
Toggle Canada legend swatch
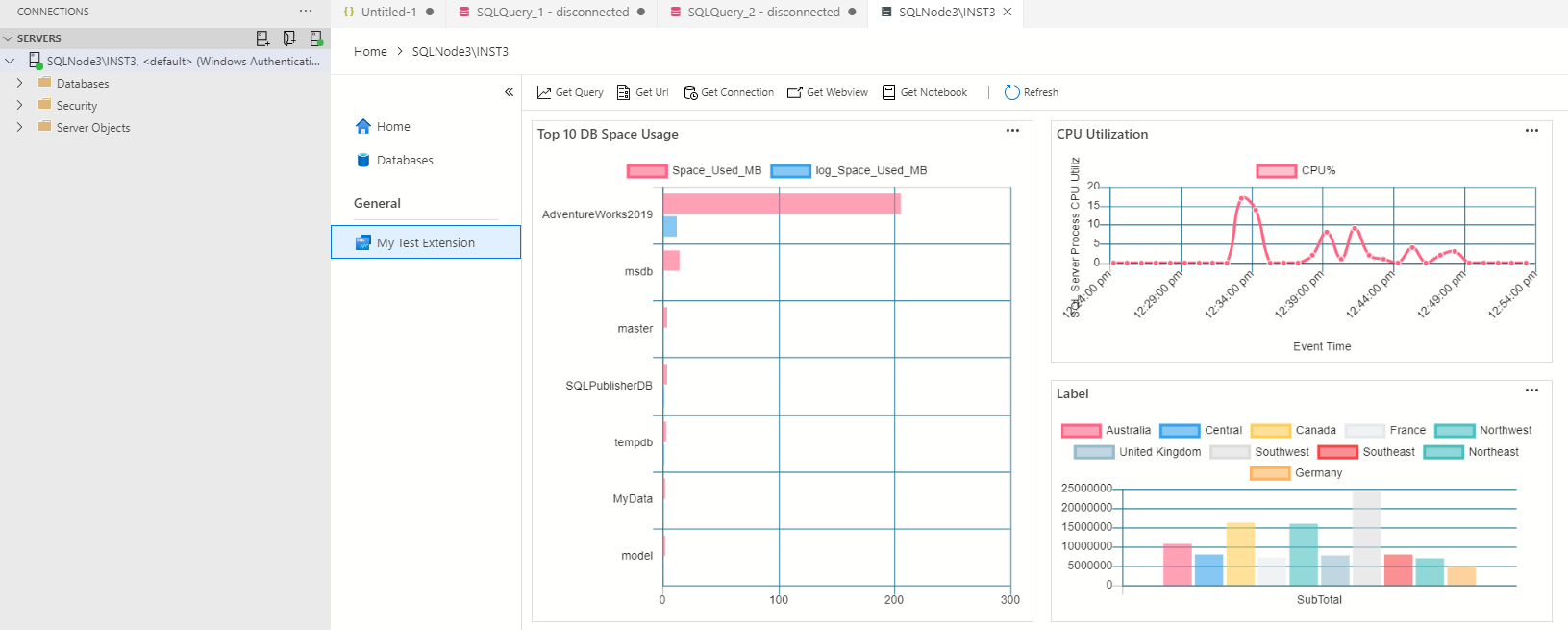tap(1271, 431)
